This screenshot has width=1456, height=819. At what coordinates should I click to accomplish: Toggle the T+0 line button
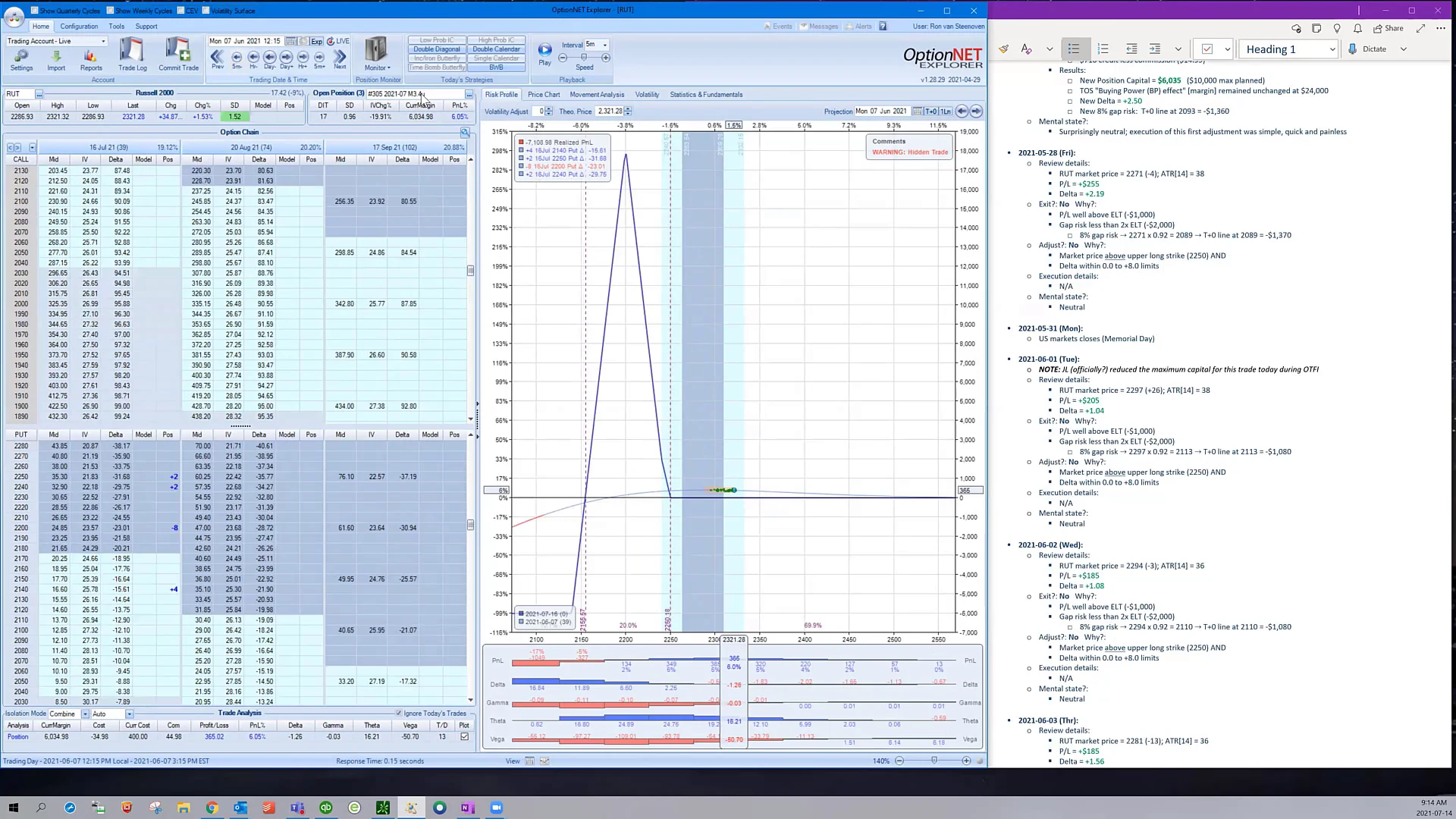tap(931, 111)
